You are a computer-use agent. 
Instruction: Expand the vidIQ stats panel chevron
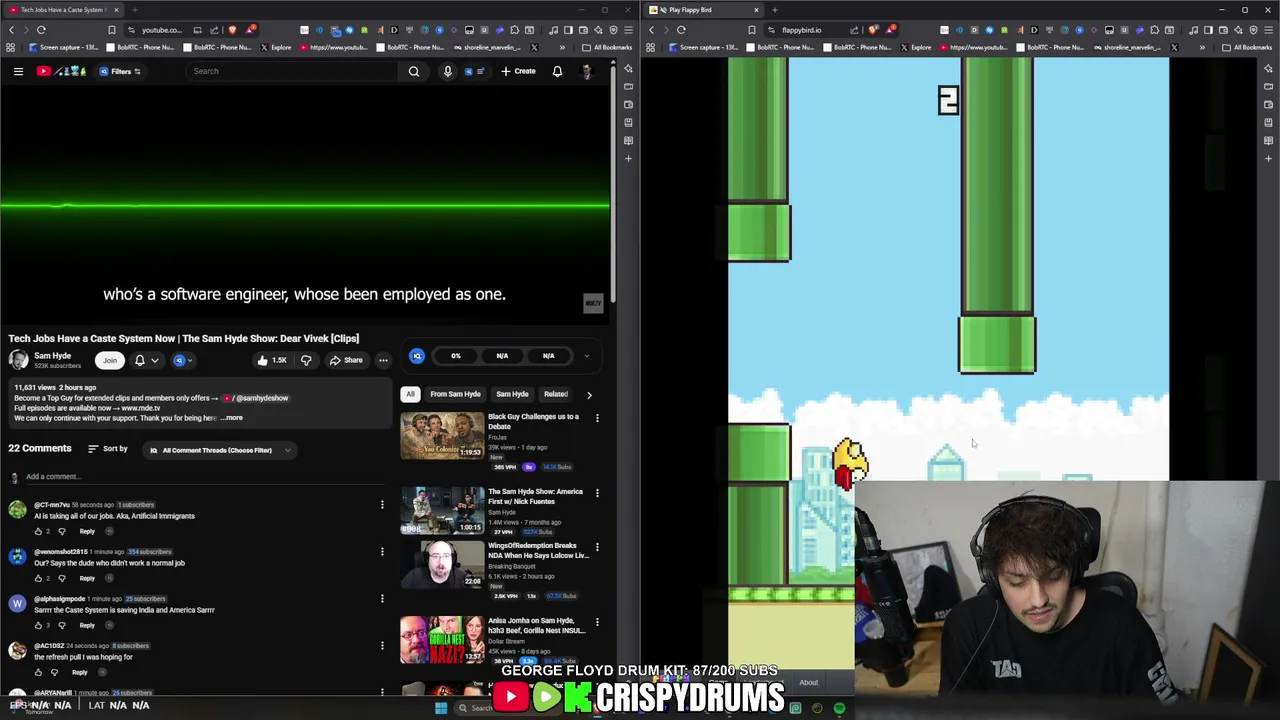pos(587,355)
